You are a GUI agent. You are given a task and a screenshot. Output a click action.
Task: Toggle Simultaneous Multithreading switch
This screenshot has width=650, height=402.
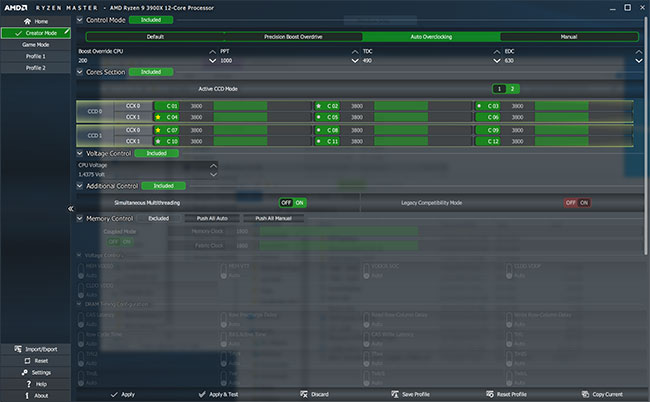293,203
